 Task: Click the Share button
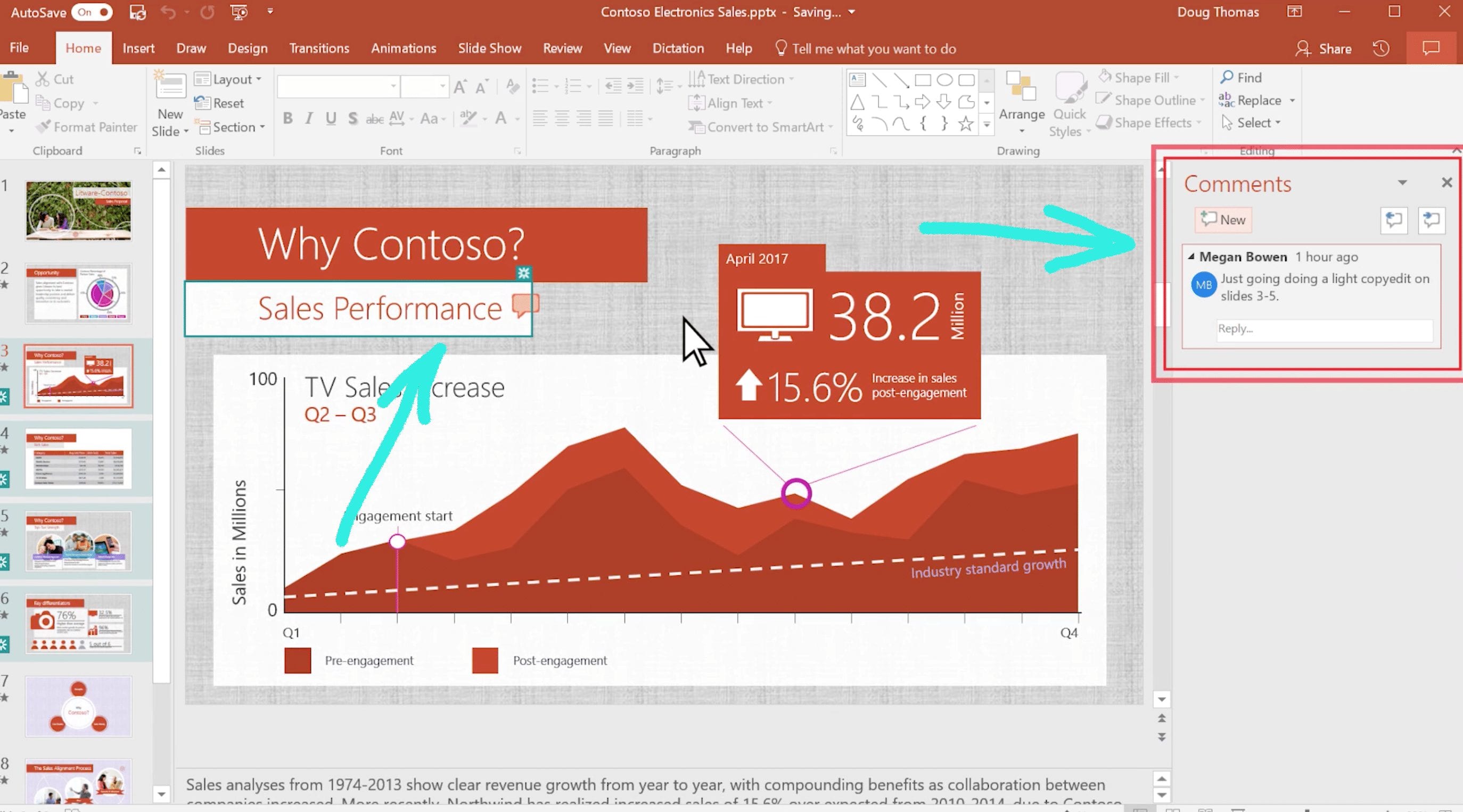pyautogui.click(x=1324, y=49)
